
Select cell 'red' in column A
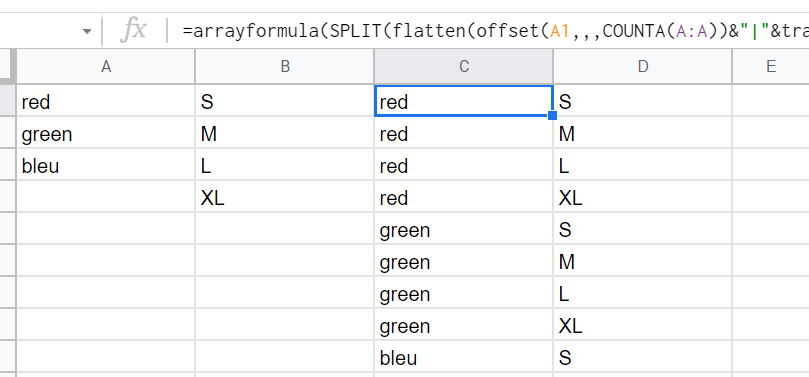pos(106,101)
